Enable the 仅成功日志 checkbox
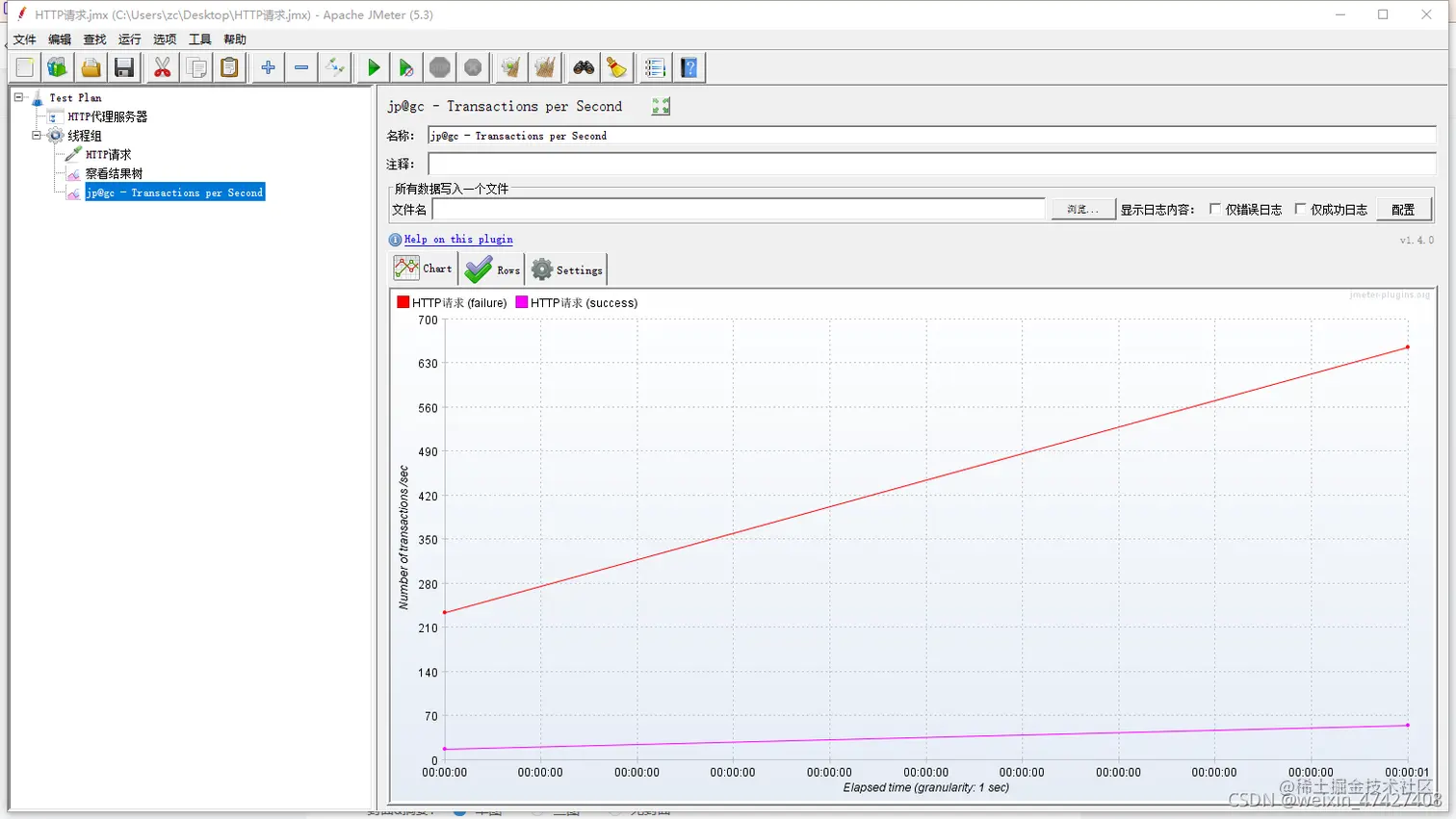This screenshot has width=1456, height=819. [1300, 209]
